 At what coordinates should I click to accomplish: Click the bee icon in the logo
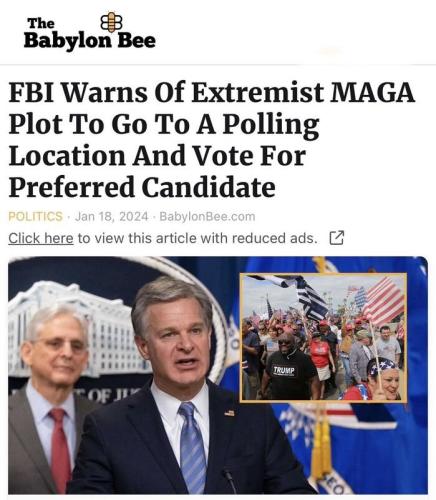(111, 22)
